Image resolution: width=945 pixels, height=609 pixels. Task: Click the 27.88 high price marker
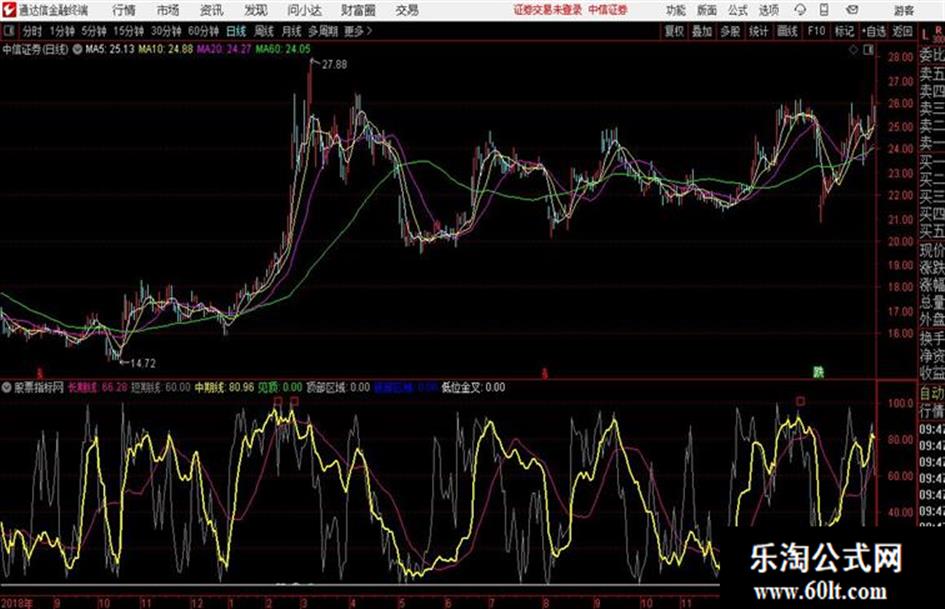tap(334, 65)
